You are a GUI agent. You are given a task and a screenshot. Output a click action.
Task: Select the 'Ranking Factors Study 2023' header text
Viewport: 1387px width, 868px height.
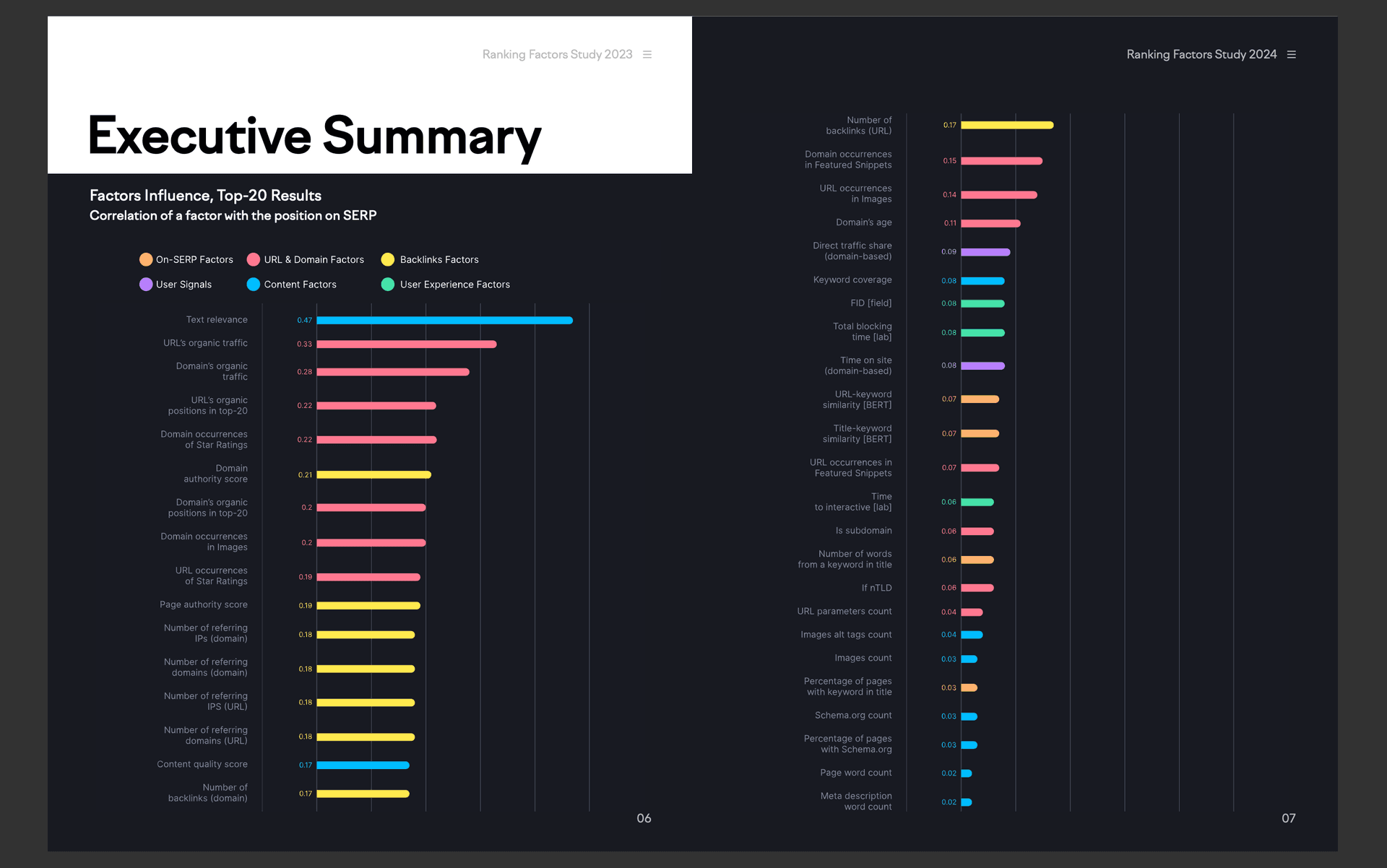tap(557, 55)
